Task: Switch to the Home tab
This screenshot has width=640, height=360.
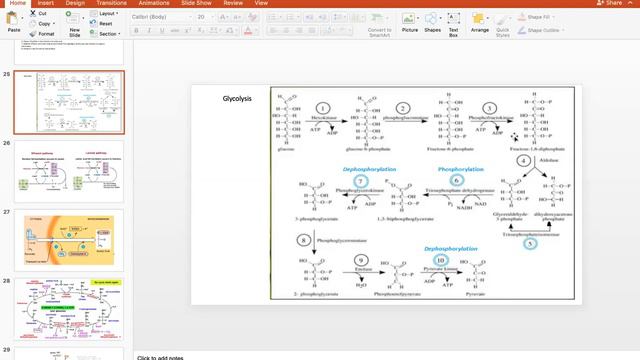Action: tap(18, 3)
